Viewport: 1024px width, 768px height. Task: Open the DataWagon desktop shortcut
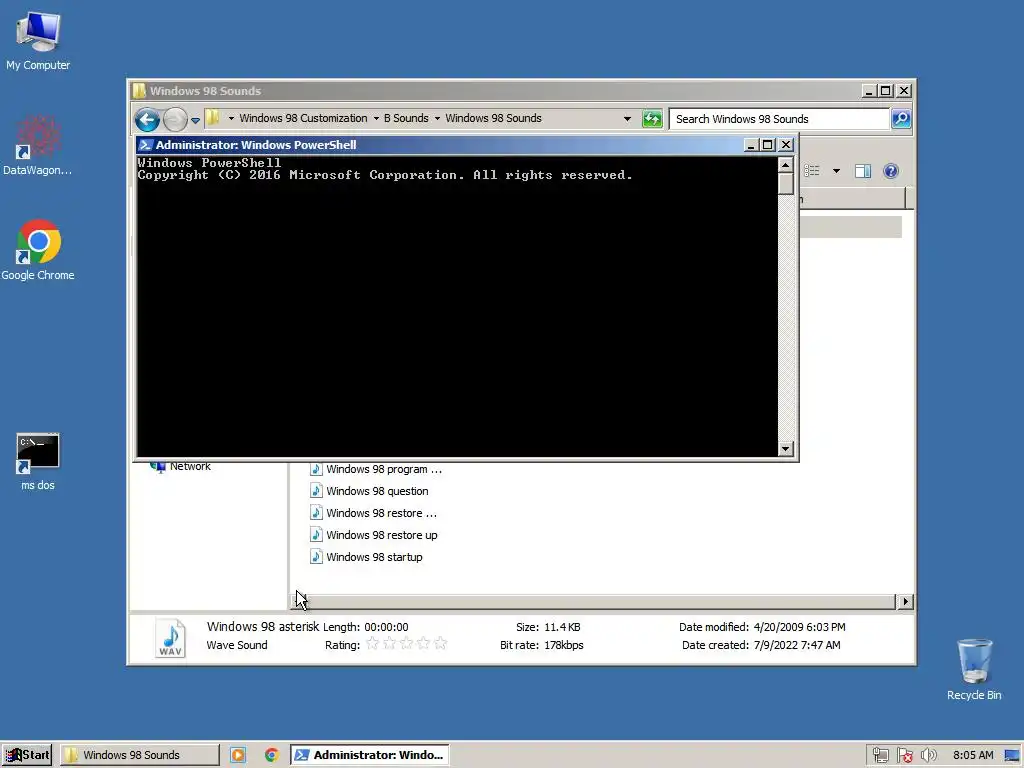38,145
